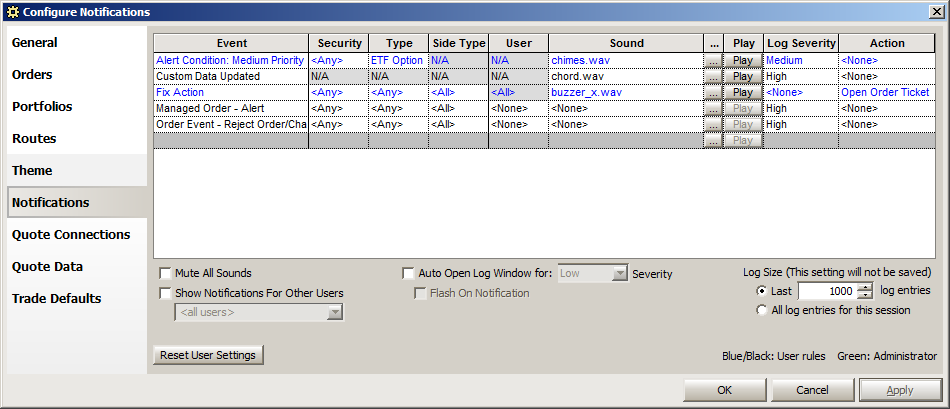Enable Auto Open Log Window checkbox
This screenshot has width=950, height=409.
(408, 273)
